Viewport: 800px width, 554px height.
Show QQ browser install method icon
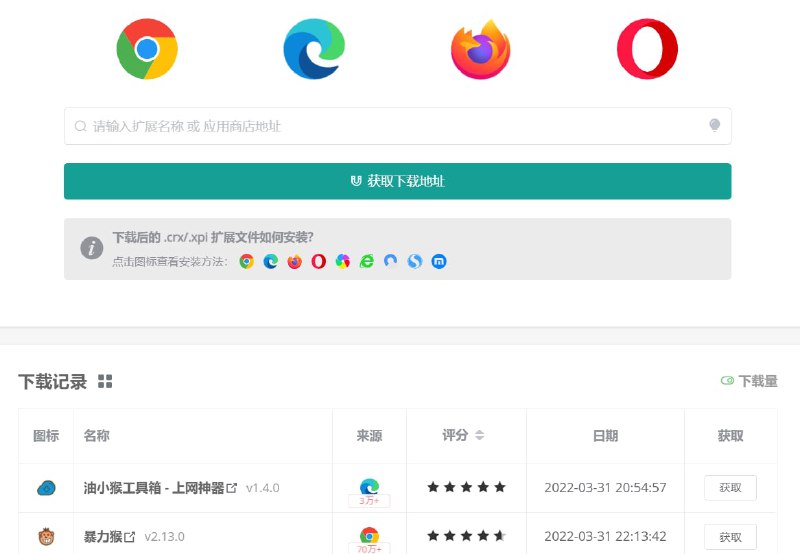[x=390, y=262]
